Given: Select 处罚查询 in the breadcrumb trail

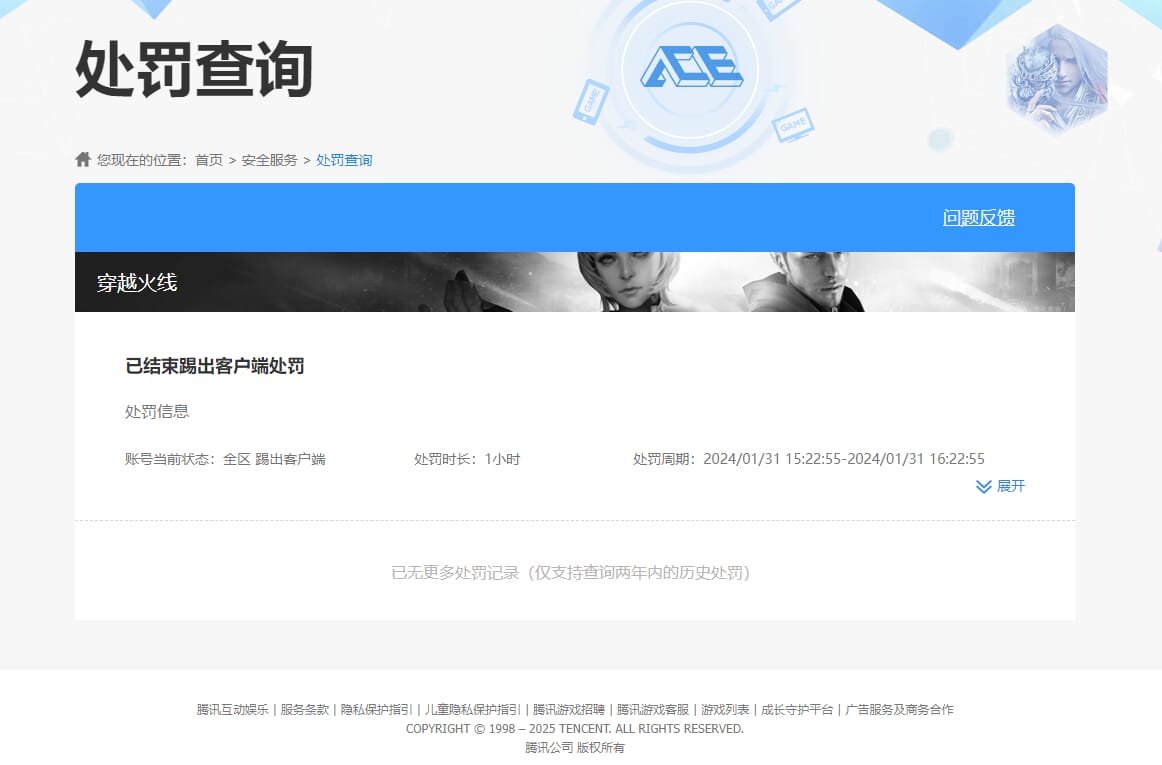Looking at the screenshot, I should pyautogui.click(x=344, y=160).
